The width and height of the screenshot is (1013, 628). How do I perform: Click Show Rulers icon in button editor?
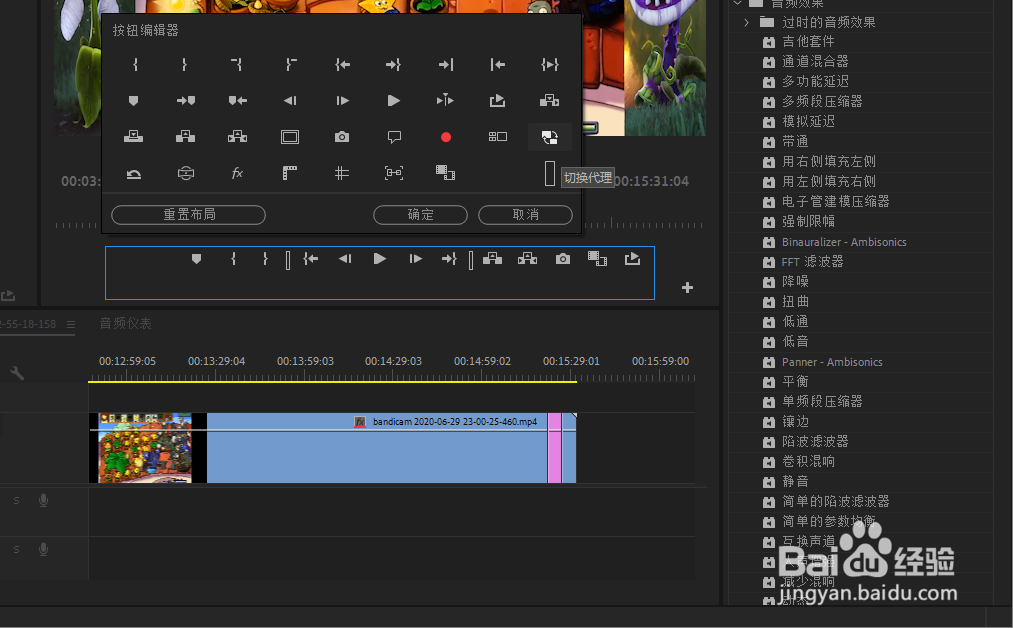pos(290,173)
